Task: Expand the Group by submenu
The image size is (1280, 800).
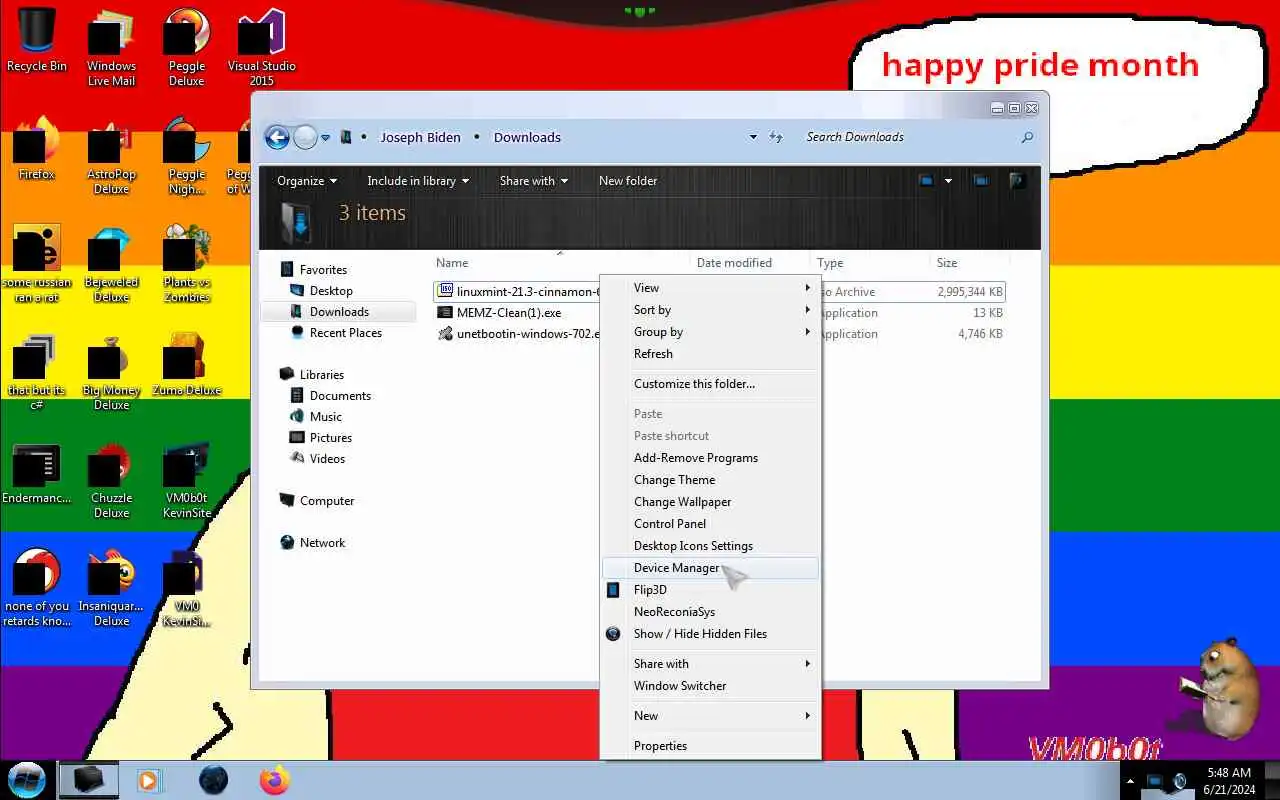Action: pos(711,332)
